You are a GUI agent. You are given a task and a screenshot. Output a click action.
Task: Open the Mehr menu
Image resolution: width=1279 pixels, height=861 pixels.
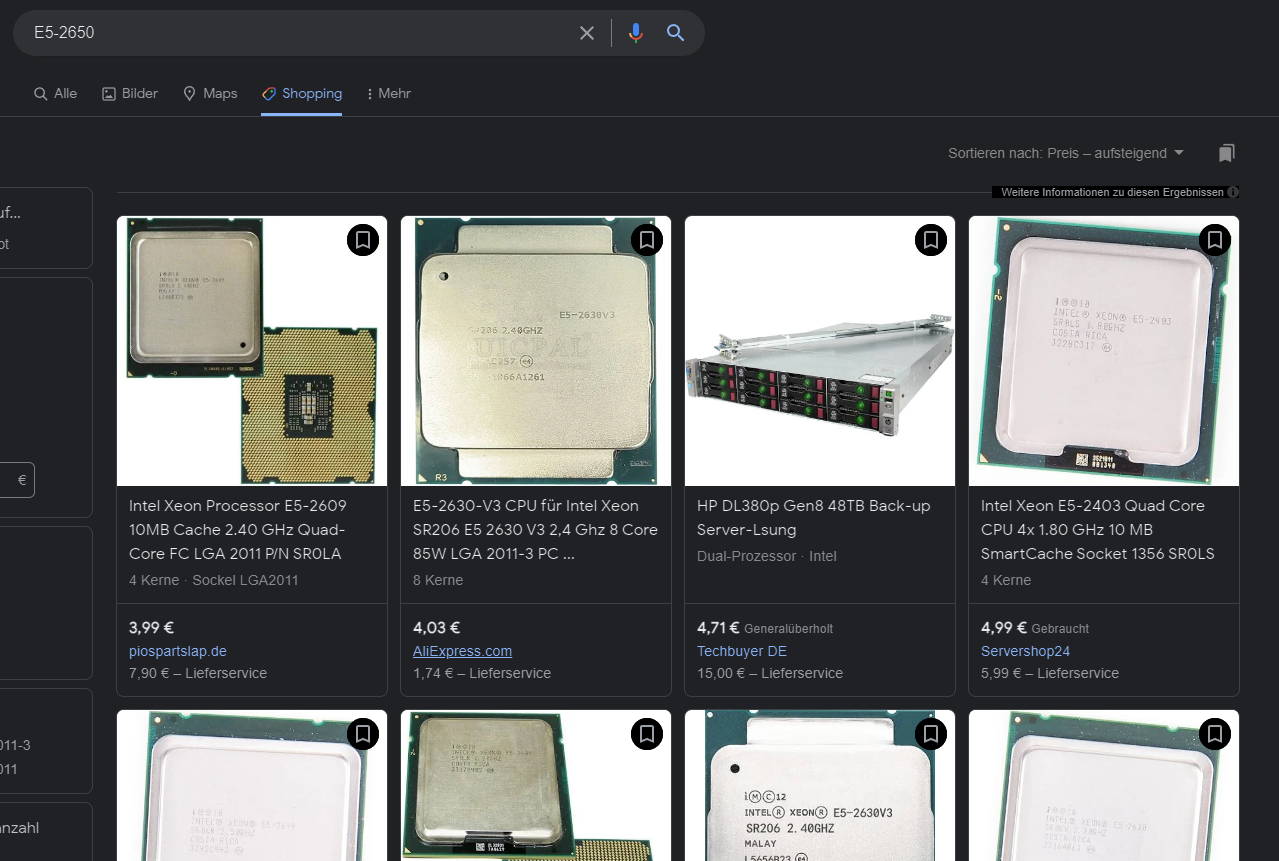coord(389,93)
